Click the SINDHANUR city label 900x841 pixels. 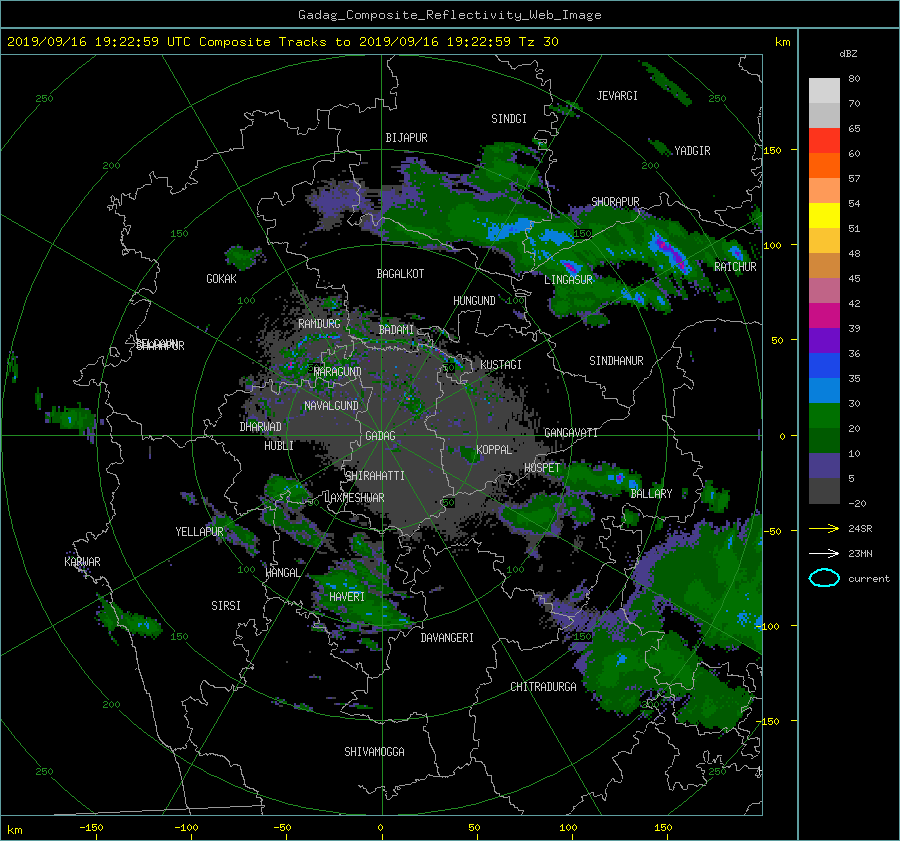616,361
